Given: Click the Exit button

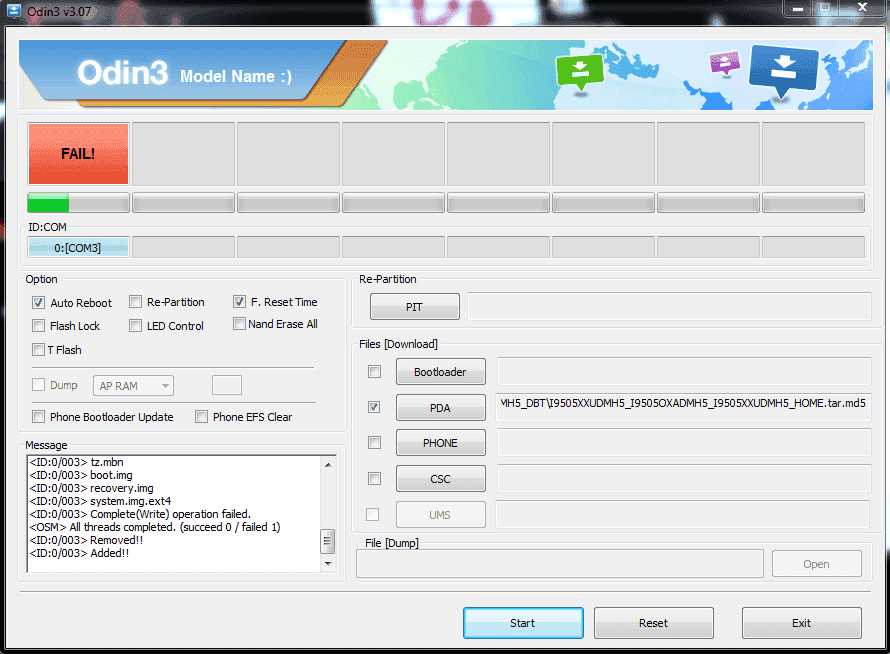Looking at the screenshot, I should tap(801, 623).
